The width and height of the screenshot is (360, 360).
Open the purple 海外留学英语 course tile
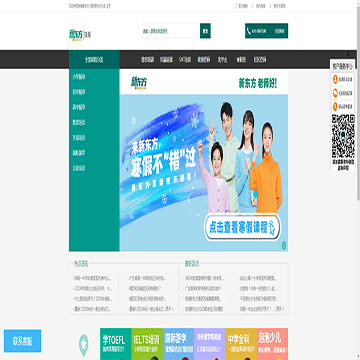[210, 344]
